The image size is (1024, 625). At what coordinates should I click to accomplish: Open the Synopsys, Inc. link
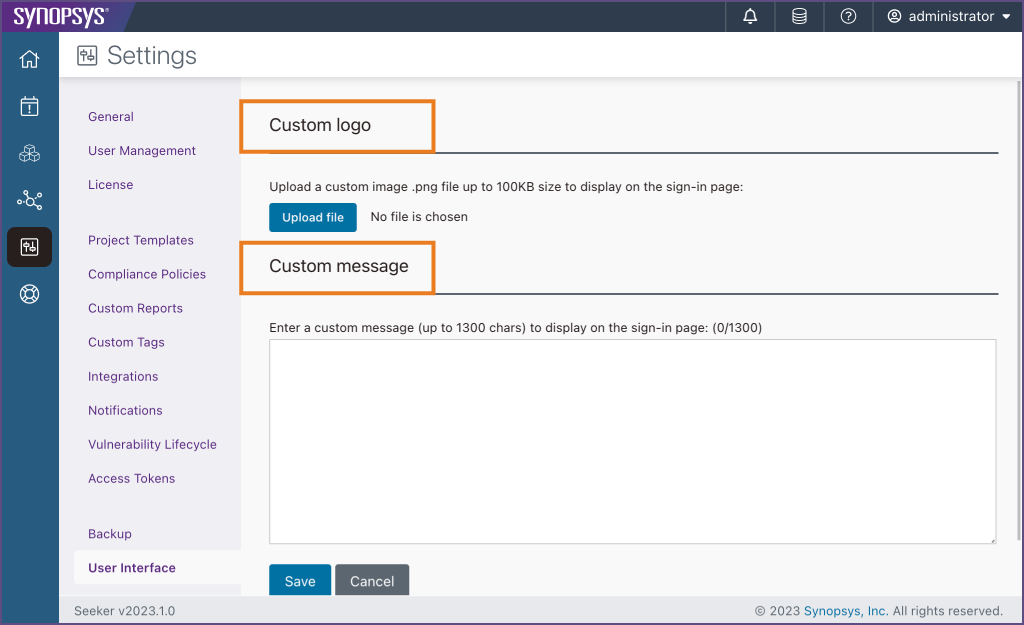pyautogui.click(x=846, y=610)
